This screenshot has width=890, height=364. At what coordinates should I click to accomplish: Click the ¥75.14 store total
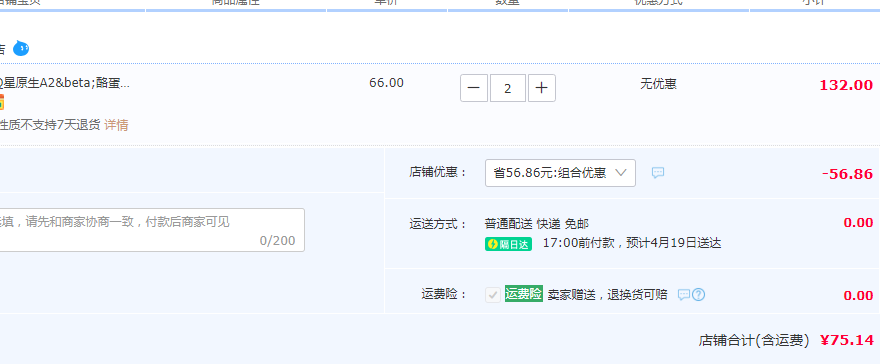pos(847,340)
